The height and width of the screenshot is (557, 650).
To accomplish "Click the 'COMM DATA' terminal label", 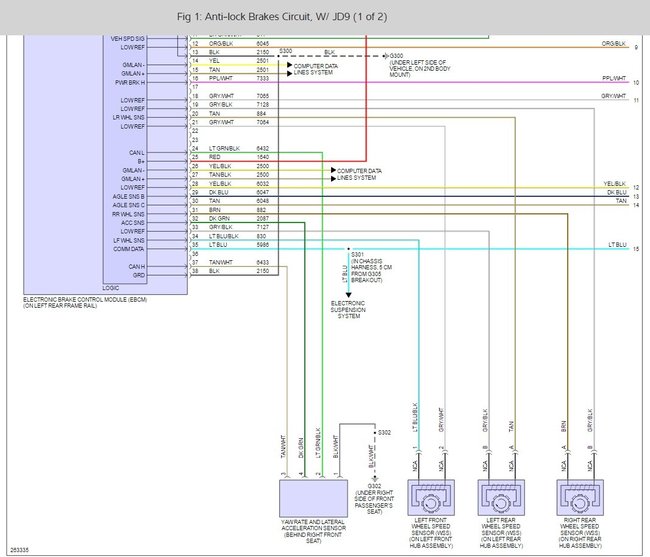I will click(x=129, y=249).
